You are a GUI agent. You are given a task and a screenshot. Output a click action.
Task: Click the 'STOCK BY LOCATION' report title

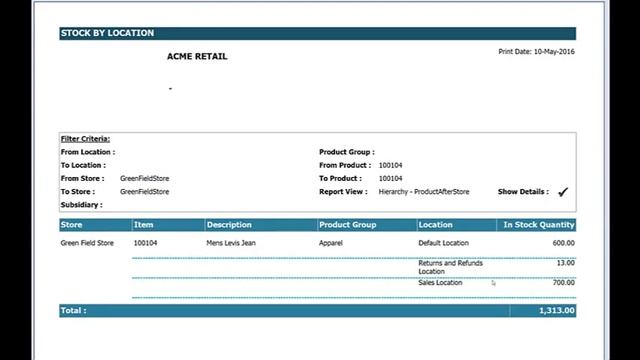(x=107, y=33)
